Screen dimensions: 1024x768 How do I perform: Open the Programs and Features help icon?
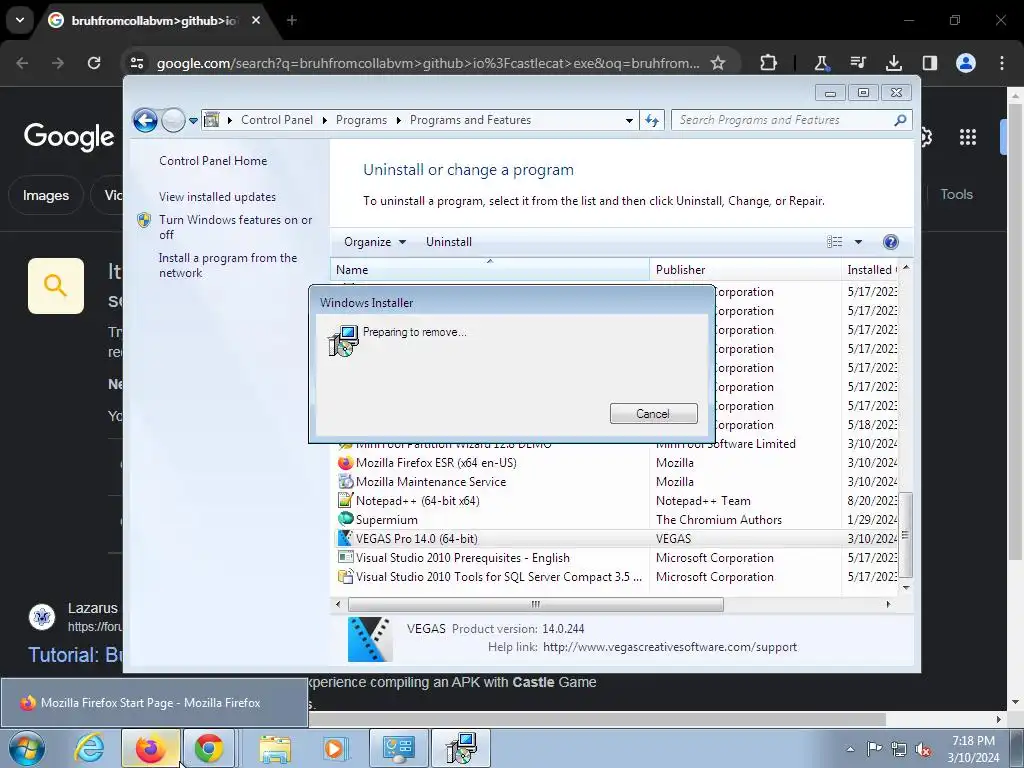tap(890, 242)
